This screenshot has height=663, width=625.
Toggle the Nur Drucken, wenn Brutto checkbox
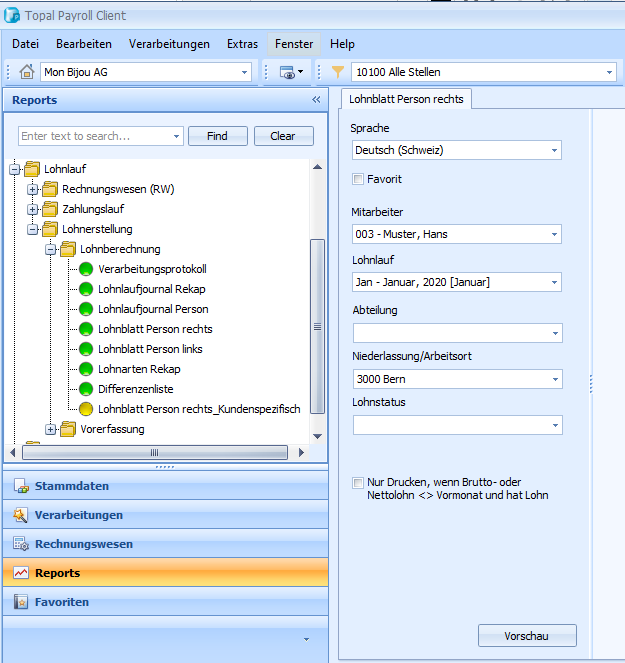click(x=358, y=482)
